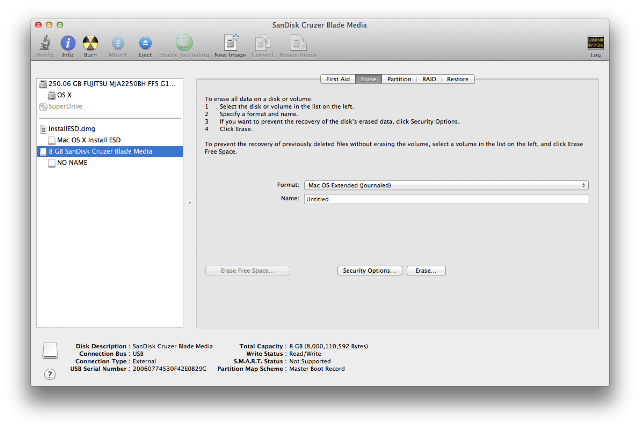Click the External connection type value
The height and width of the screenshot is (429, 640).
tap(144, 361)
